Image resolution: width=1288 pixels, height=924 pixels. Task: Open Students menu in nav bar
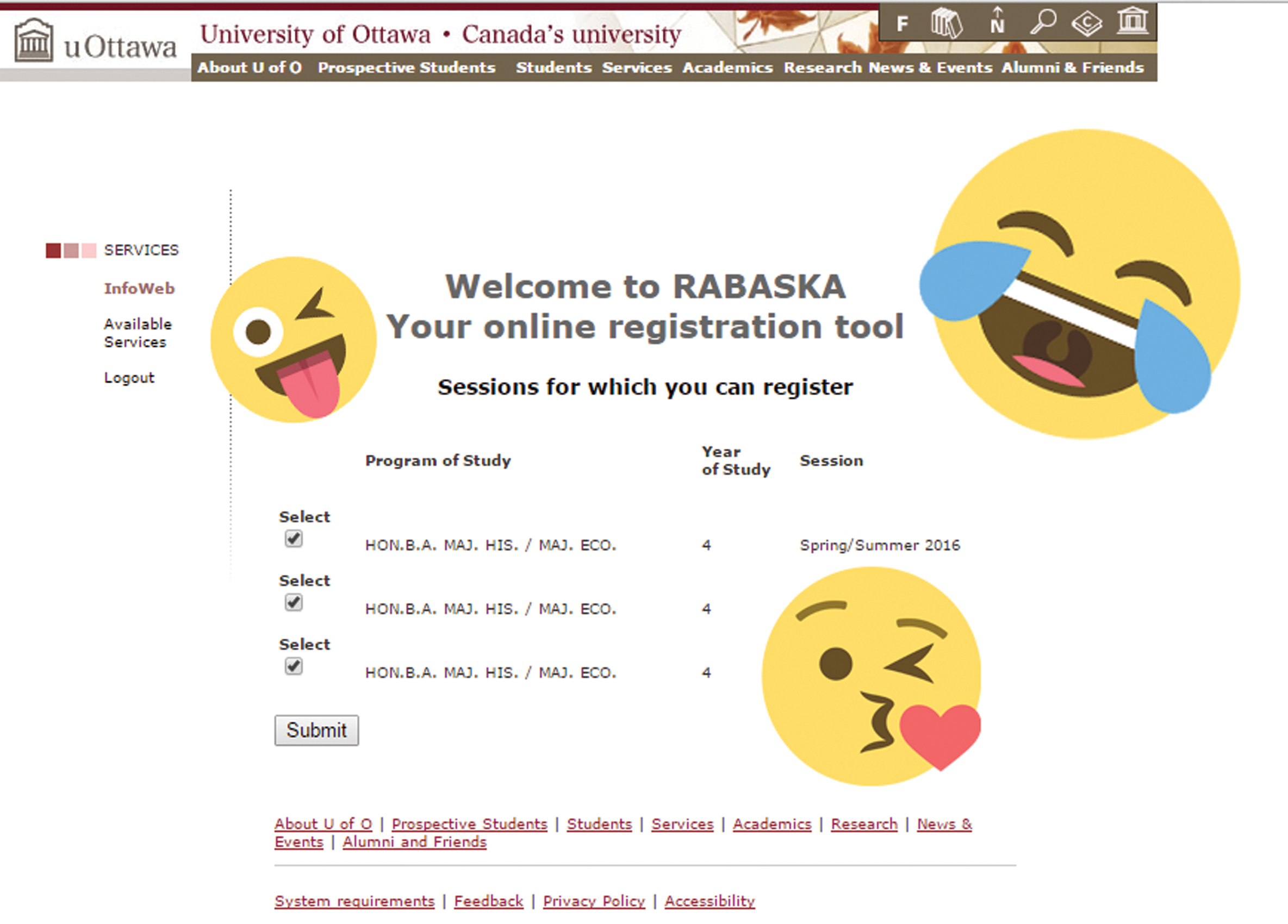coord(553,67)
